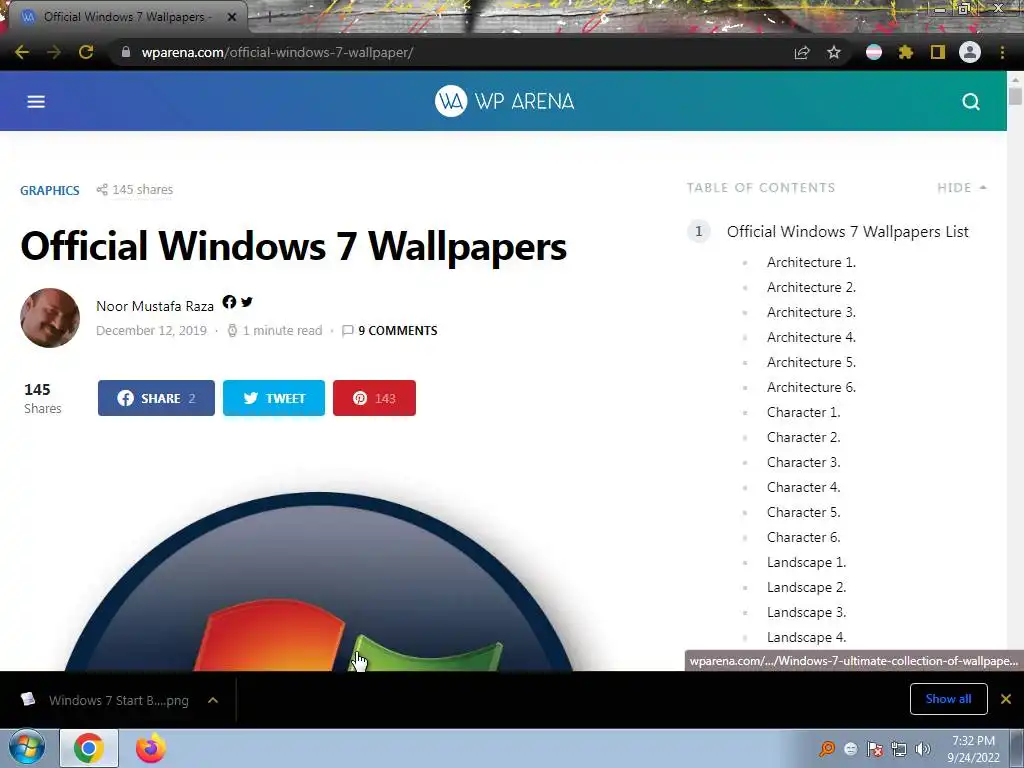The image size is (1024, 768).
Task: Hide the table of contents
Action: [962, 187]
